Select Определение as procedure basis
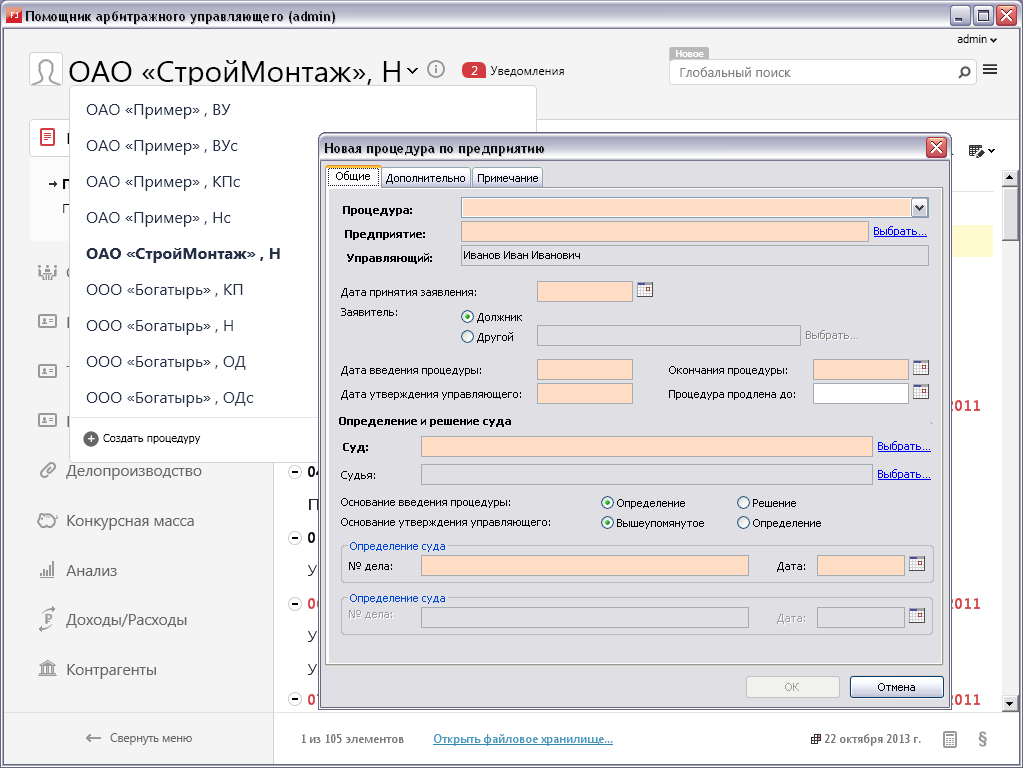Screen dimensions: 1023x768 607,502
